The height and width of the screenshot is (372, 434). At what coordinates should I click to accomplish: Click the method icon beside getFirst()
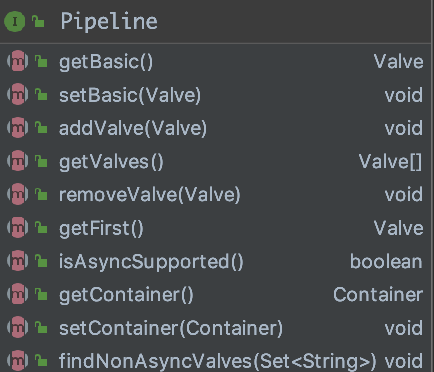[x=18, y=228]
